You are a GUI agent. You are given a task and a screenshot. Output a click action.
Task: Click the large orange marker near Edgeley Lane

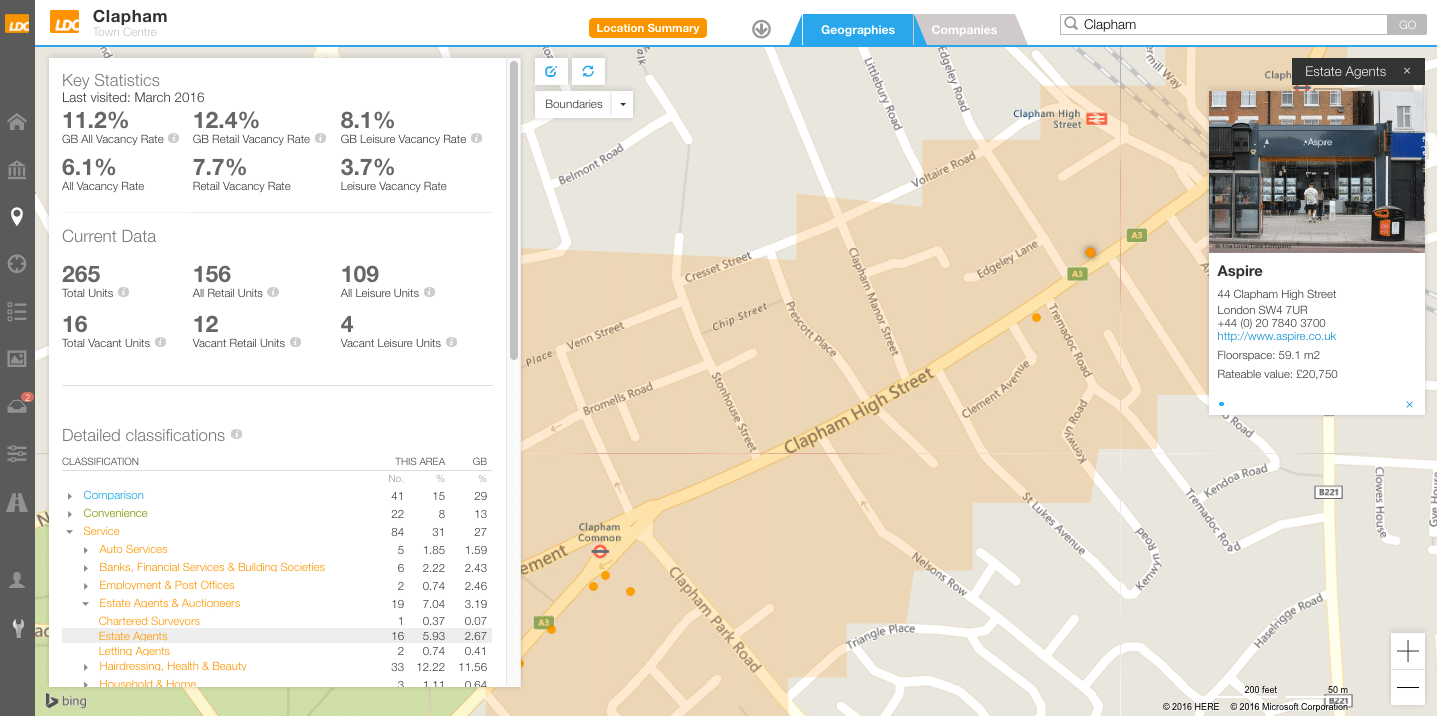(x=1090, y=253)
